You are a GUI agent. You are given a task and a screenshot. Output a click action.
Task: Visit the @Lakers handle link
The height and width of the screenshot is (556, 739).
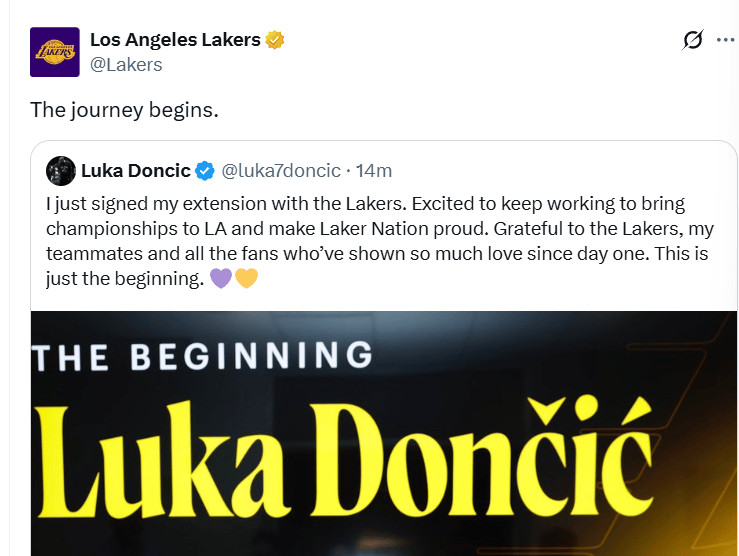click(x=126, y=65)
